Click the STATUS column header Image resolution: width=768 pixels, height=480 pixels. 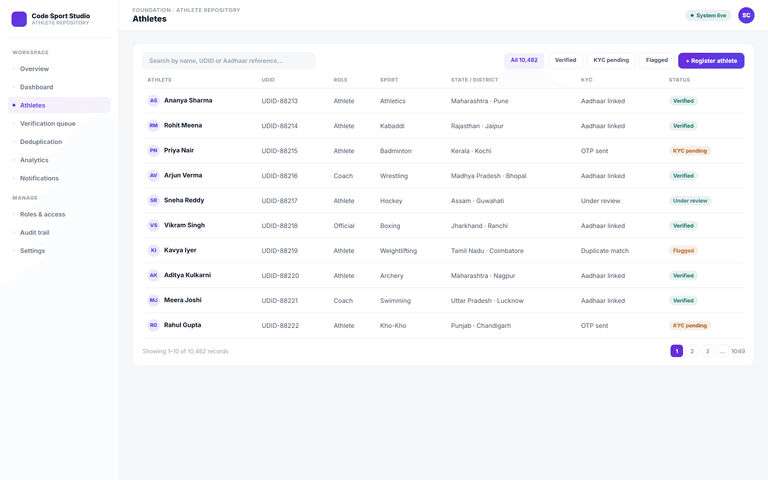coord(679,80)
